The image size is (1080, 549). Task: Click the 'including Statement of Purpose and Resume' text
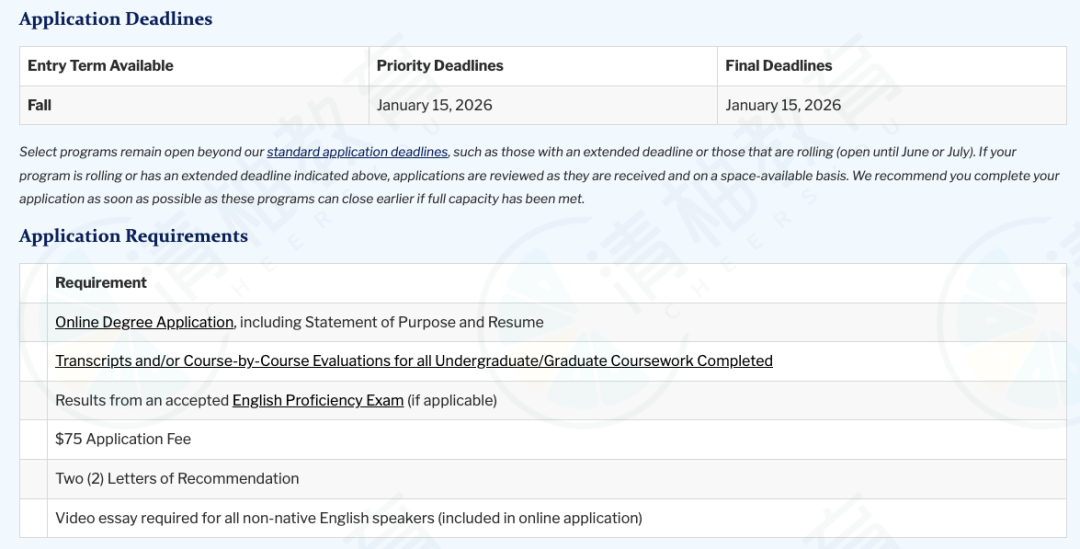pos(392,322)
